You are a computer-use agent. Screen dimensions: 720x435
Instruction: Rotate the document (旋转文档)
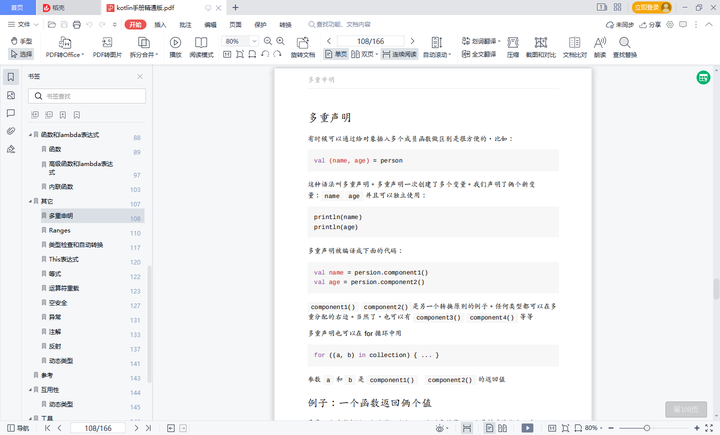[303, 47]
